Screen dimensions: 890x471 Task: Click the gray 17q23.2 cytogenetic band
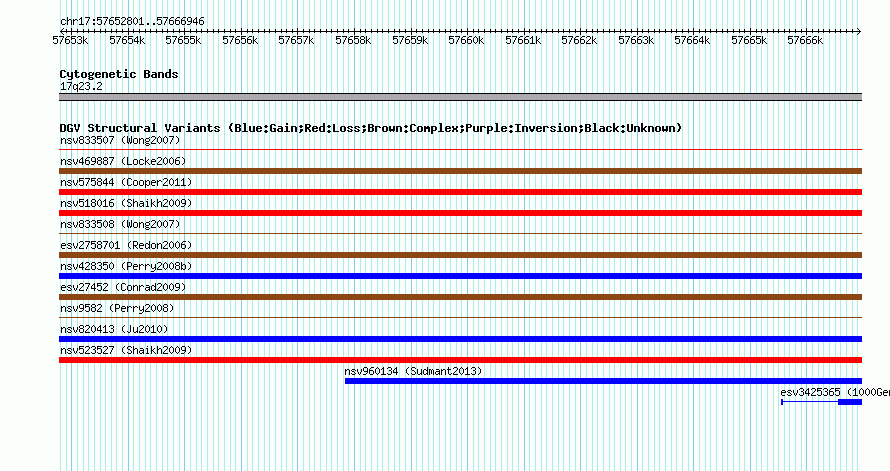tap(460, 97)
